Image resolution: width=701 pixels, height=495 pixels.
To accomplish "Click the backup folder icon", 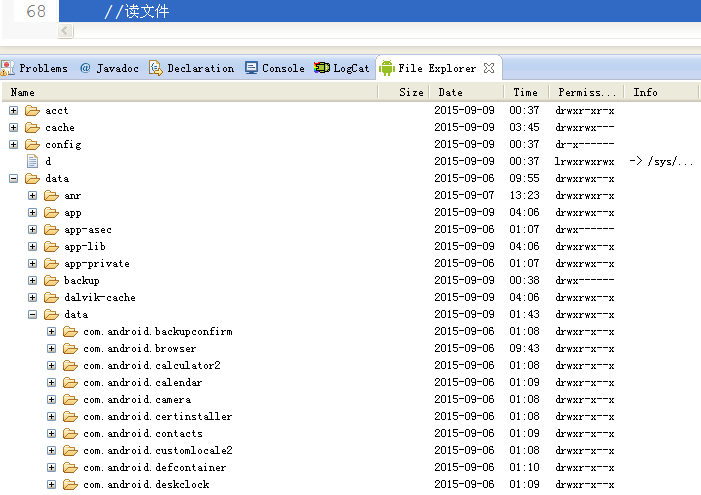I will [51, 280].
